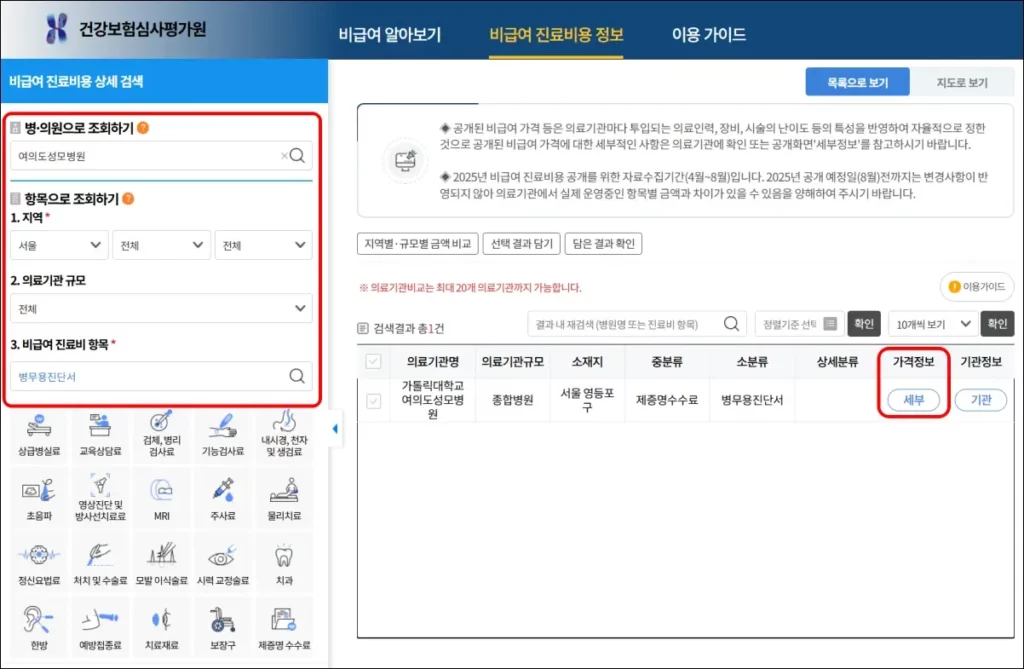Click 확인 next to 정렬기준 선택
This screenshot has height=669, width=1024.
864,324
